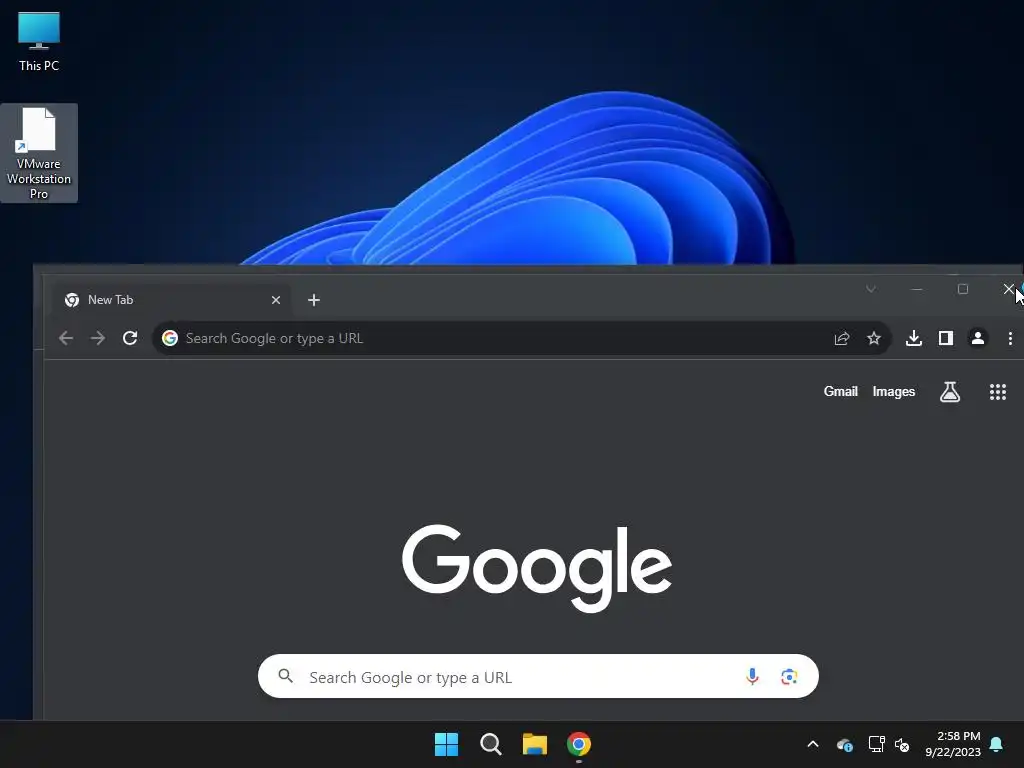The image size is (1024, 768).
Task: Select VMware Workstation Pro desktop shortcut
Action: [39, 153]
